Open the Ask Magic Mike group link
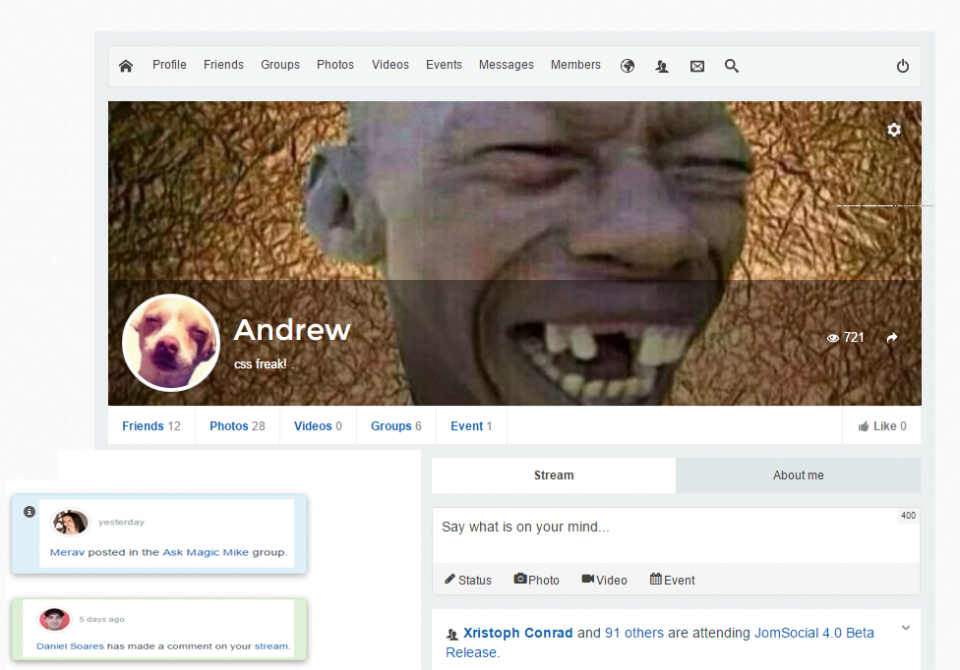 click(x=205, y=552)
